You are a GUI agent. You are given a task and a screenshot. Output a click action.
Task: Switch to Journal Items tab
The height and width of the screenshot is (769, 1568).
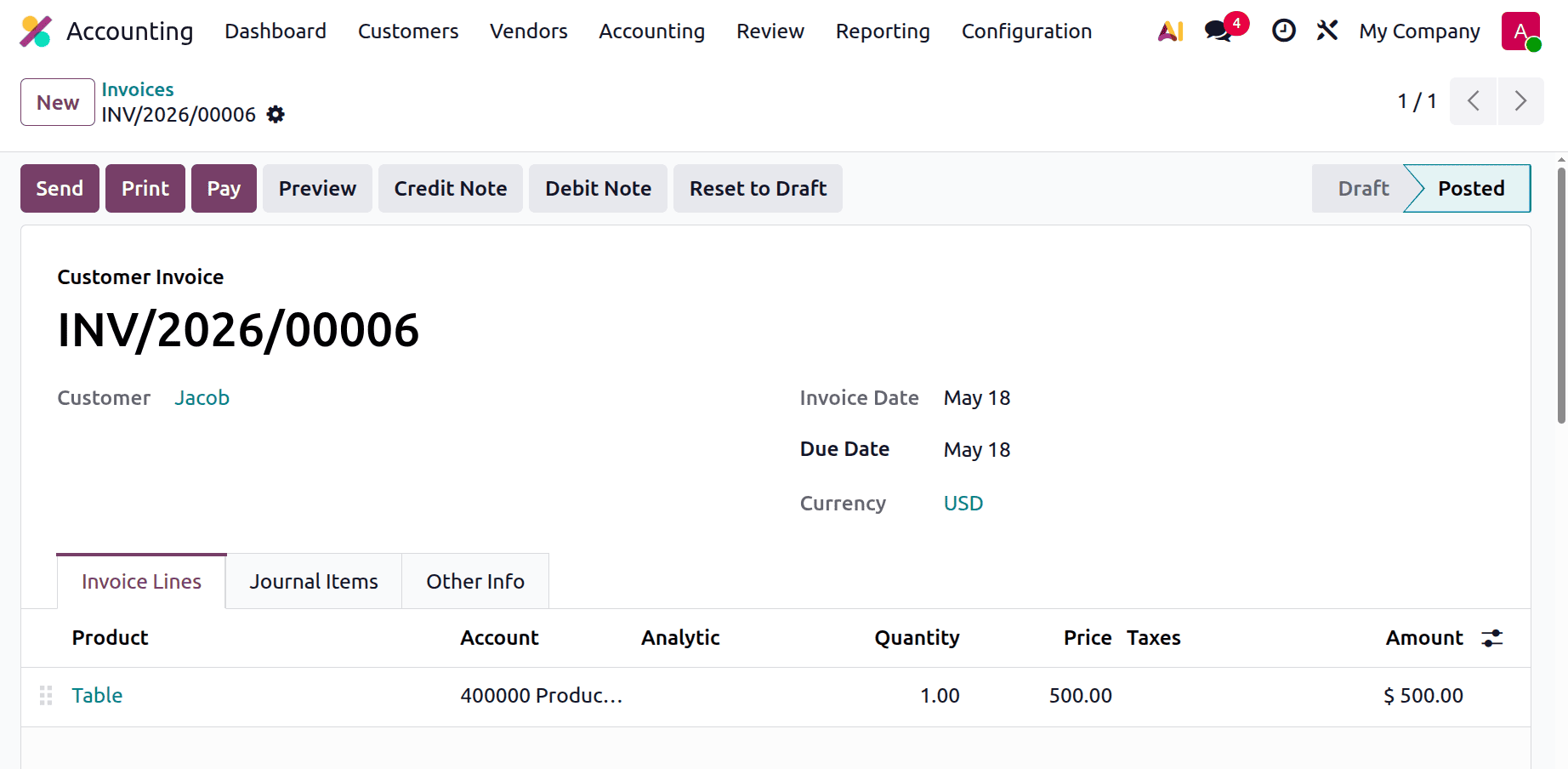(x=314, y=582)
